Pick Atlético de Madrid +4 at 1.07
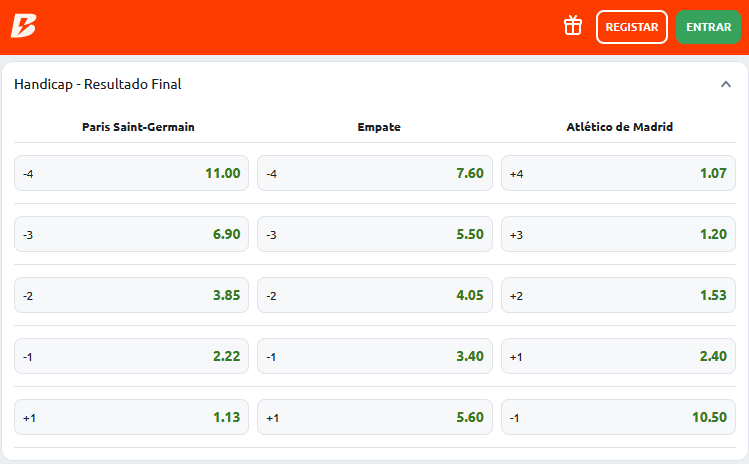Viewport: 749px width, 464px height. point(618,173)
